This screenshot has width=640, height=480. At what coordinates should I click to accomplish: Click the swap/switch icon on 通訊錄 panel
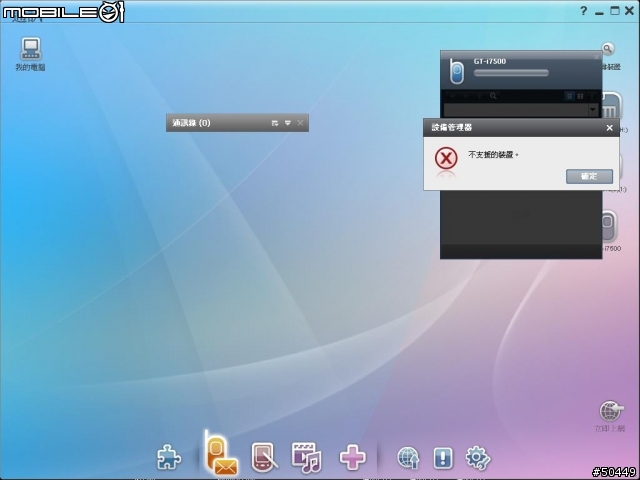(275, 122)
